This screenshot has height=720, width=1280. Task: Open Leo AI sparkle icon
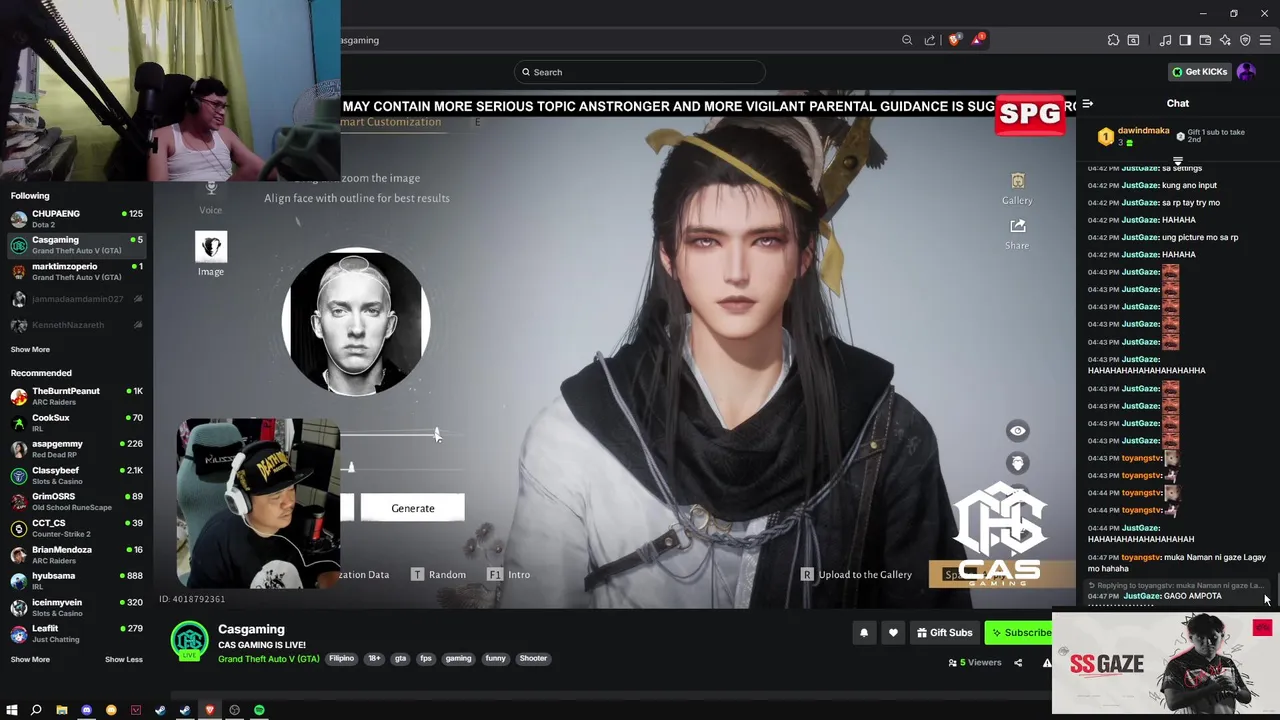click(1225, 40)
